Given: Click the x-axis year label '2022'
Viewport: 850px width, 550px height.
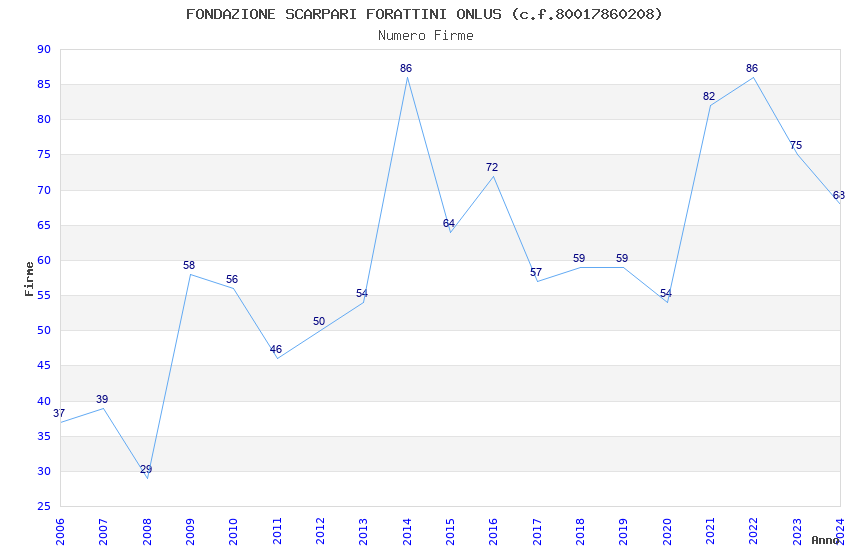Looking at the screenshot, I should coord(754,531).
